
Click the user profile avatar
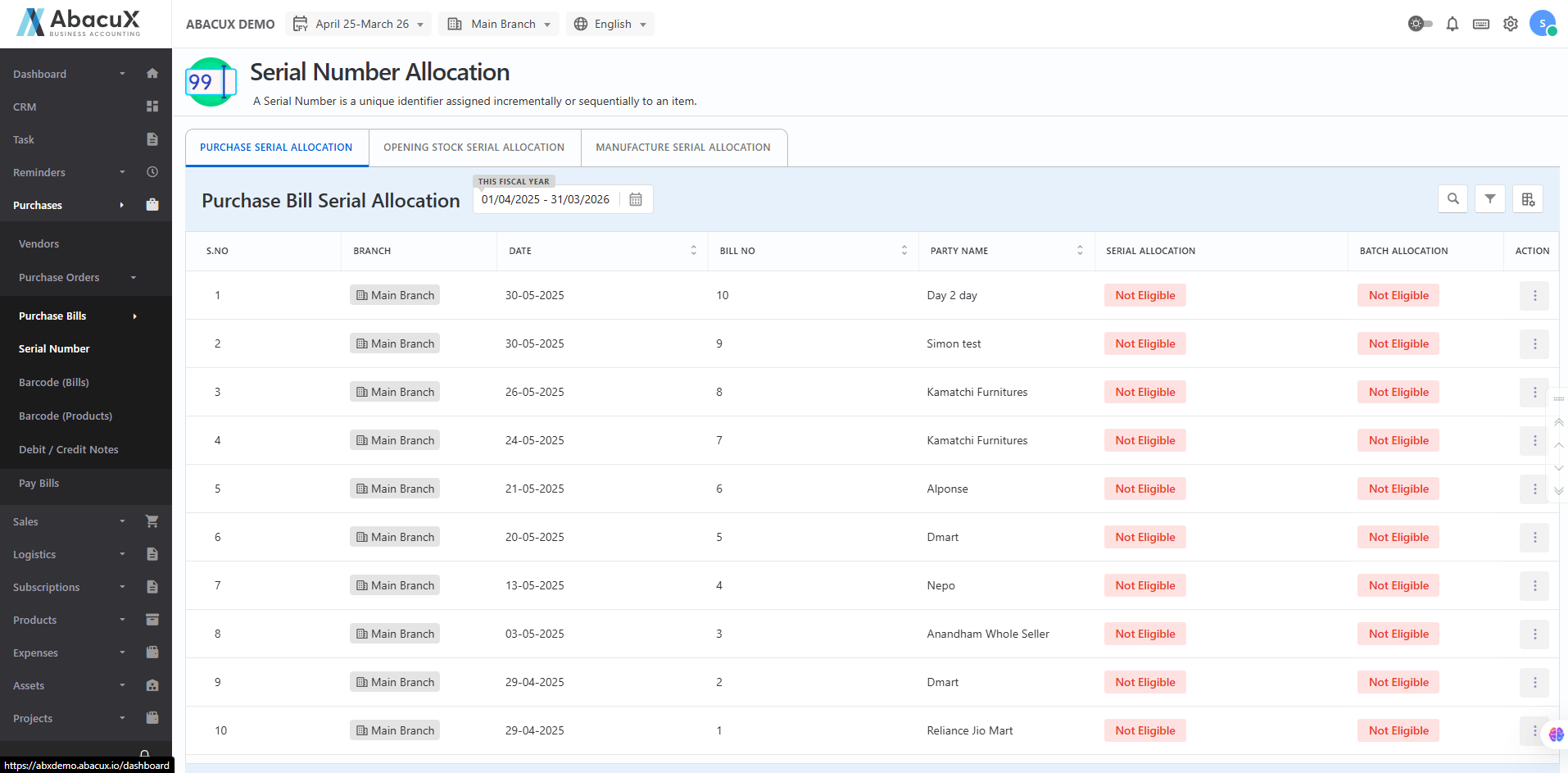point(1542,24)
